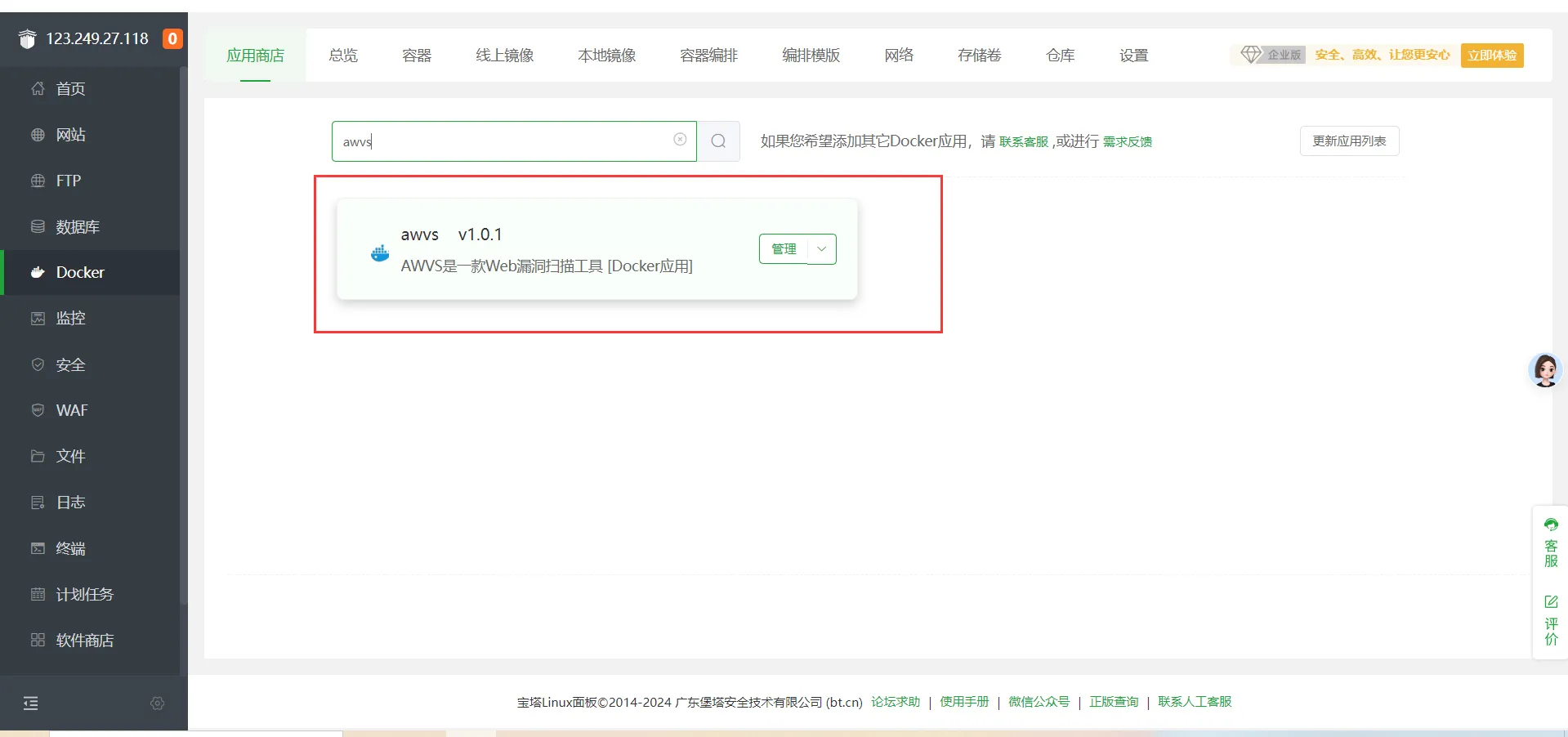Click the 更新应用列表 button
1568x737 pixels.
pyautogui.click(x=1350, y=141)
